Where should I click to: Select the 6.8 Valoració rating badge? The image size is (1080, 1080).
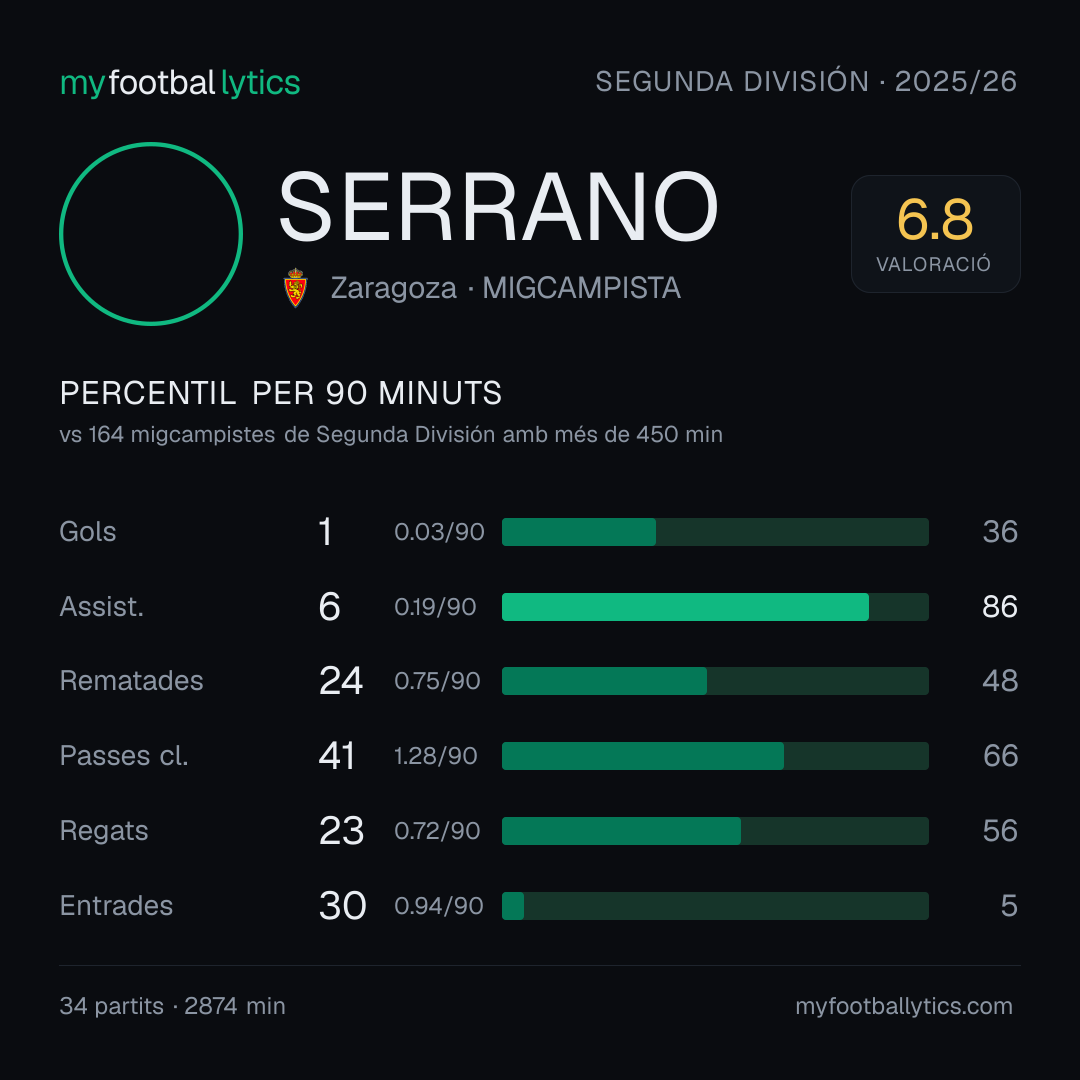coord(935,234)
